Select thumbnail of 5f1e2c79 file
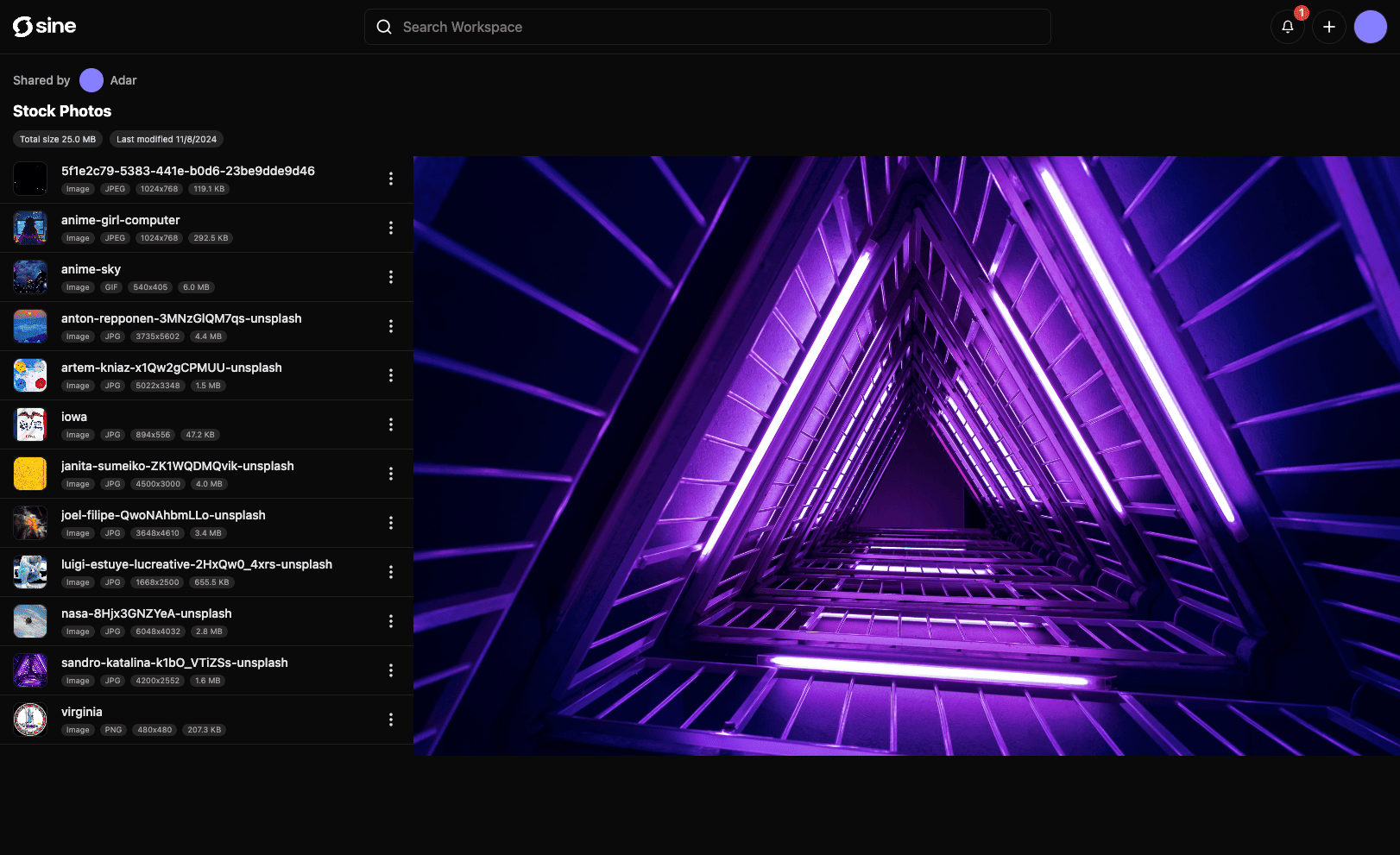The image size is (1400, 855). 30,179
